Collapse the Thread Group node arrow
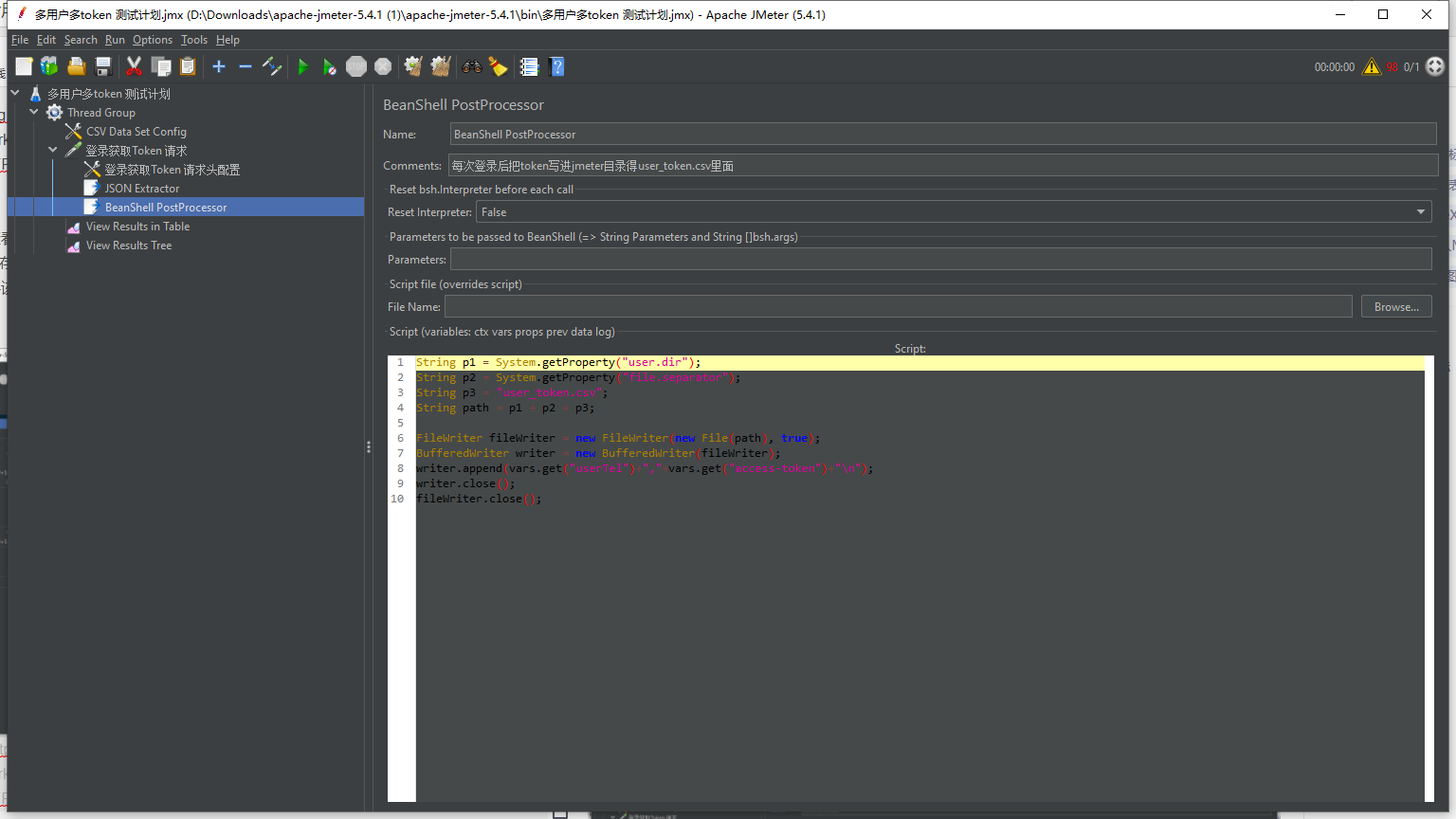 [x=34, y=112]
